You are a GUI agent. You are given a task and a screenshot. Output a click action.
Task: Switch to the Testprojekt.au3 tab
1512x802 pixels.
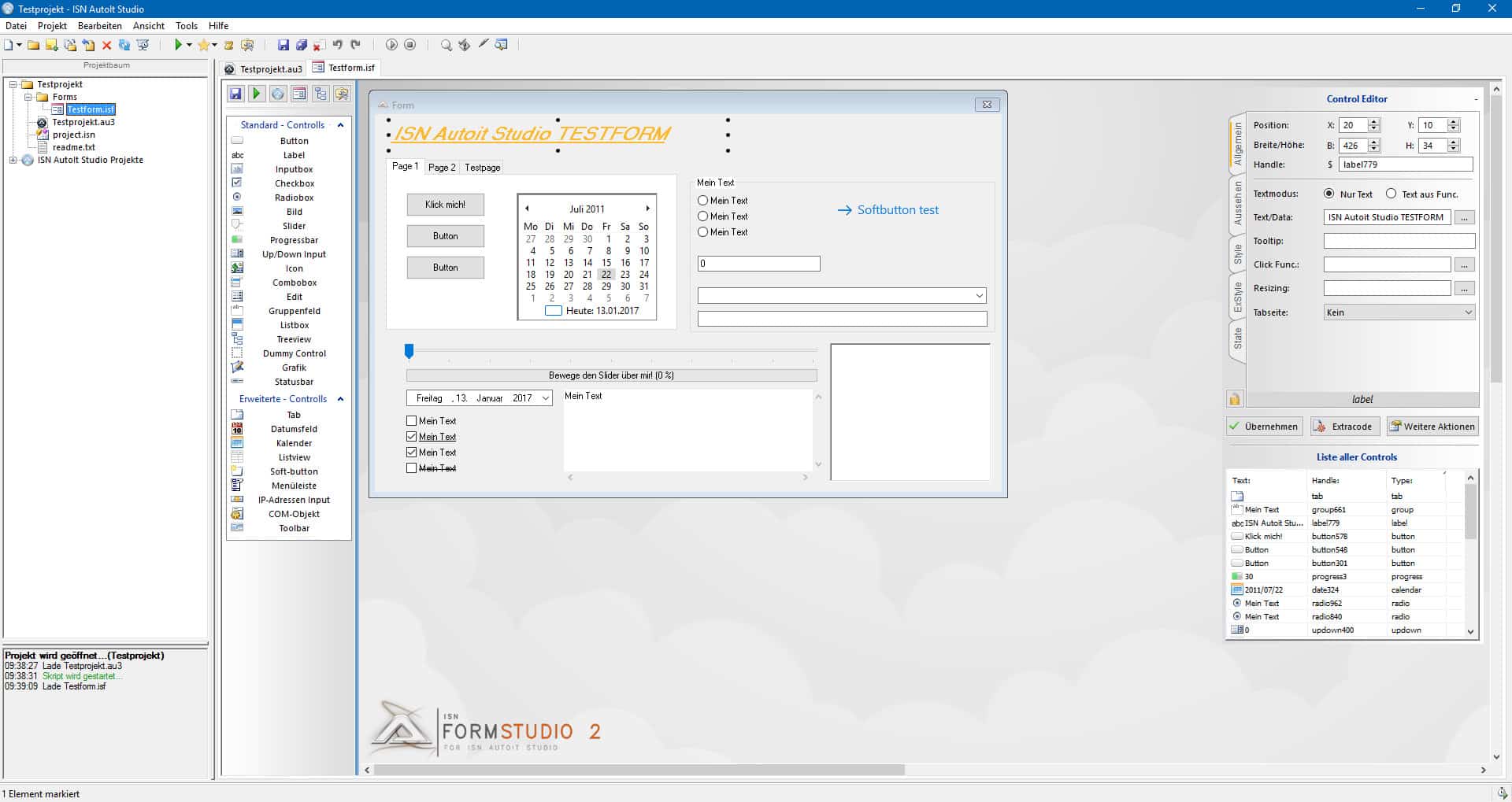coord(264,68)
